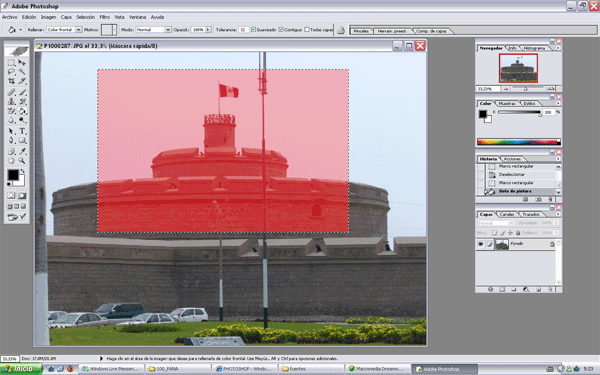
Task: Select the Path Selection tool
Action: tap(11, 131)
